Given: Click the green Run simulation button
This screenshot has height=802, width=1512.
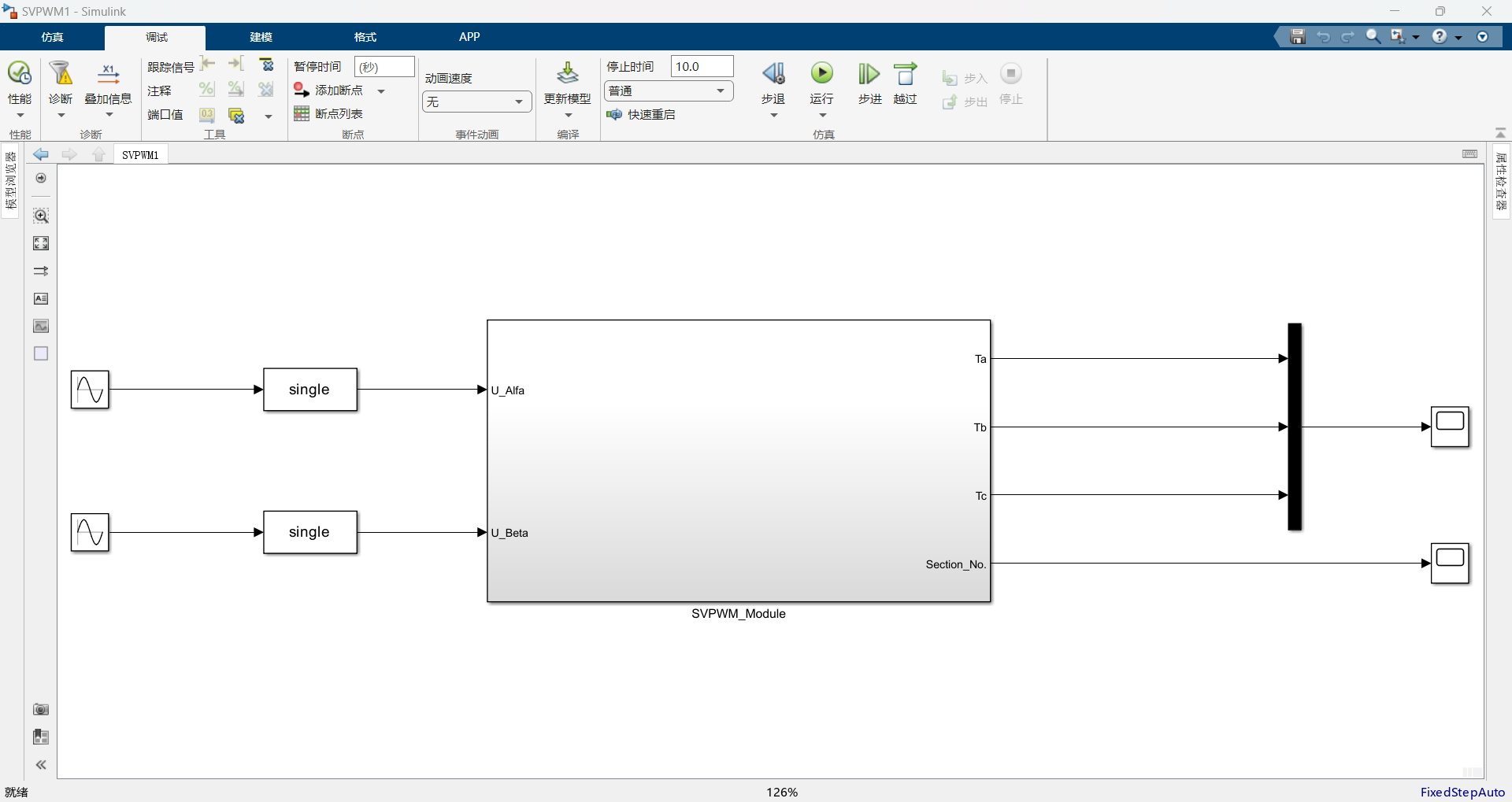Looking at the screenshot, I should [821, 74].
